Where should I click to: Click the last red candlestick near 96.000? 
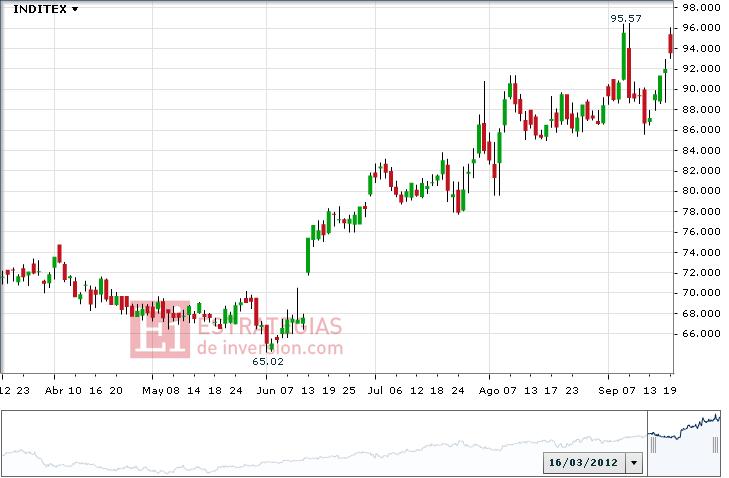point(670,44)
